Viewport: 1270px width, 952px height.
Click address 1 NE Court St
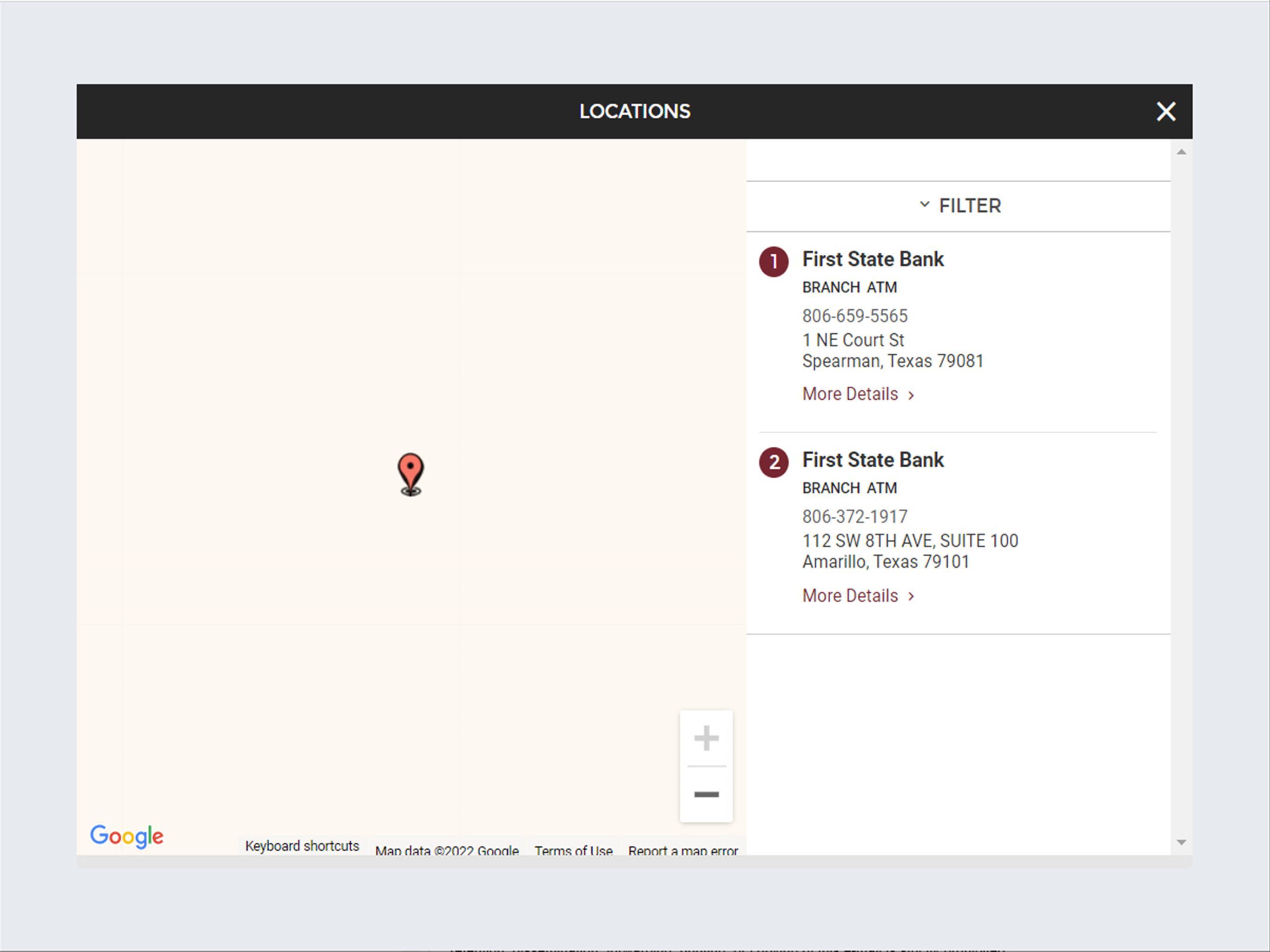[853, 340]
